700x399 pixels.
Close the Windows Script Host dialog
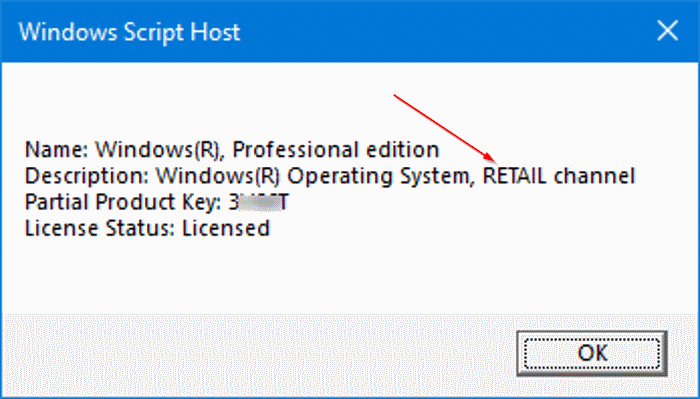(x=667, y=32)
